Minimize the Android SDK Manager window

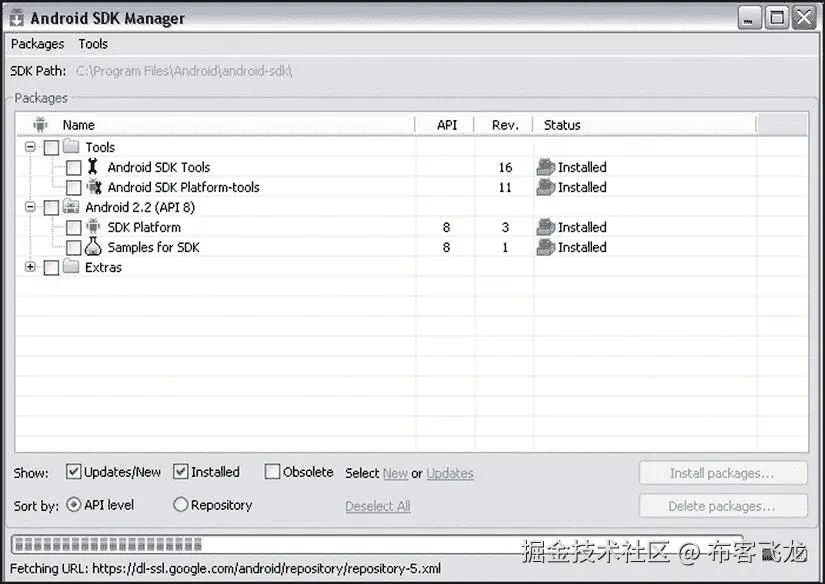(x=749, y=18)
